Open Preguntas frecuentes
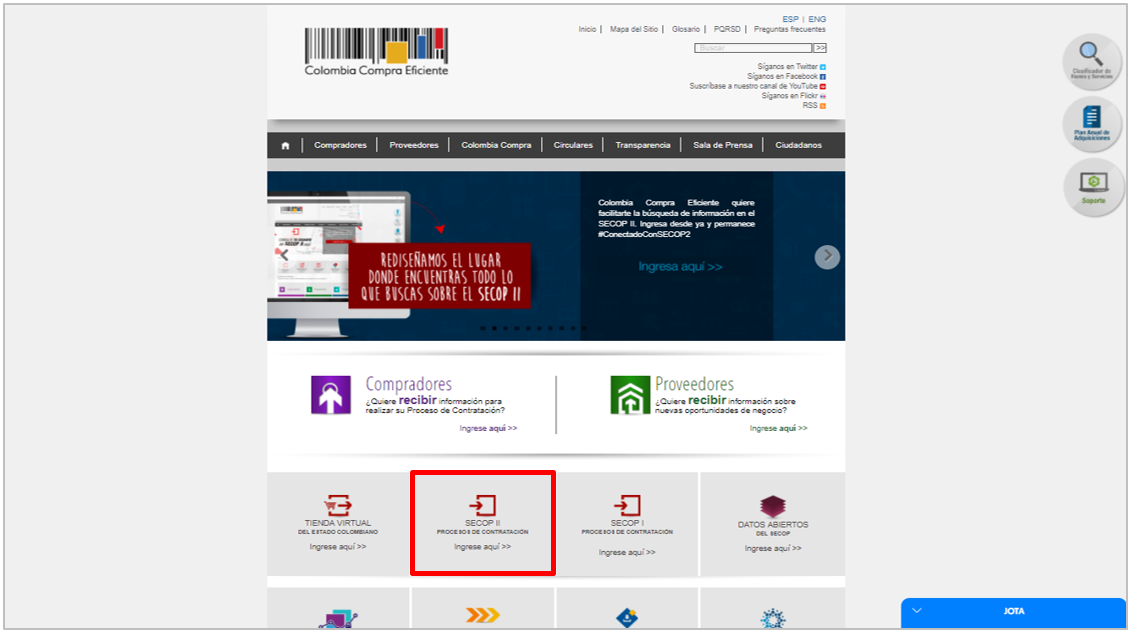This screenshot has width=1132, height=634. [x=790, y=30]
